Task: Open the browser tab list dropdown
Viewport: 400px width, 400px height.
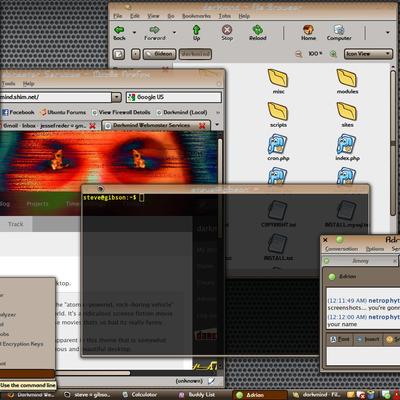Action: 217,125
